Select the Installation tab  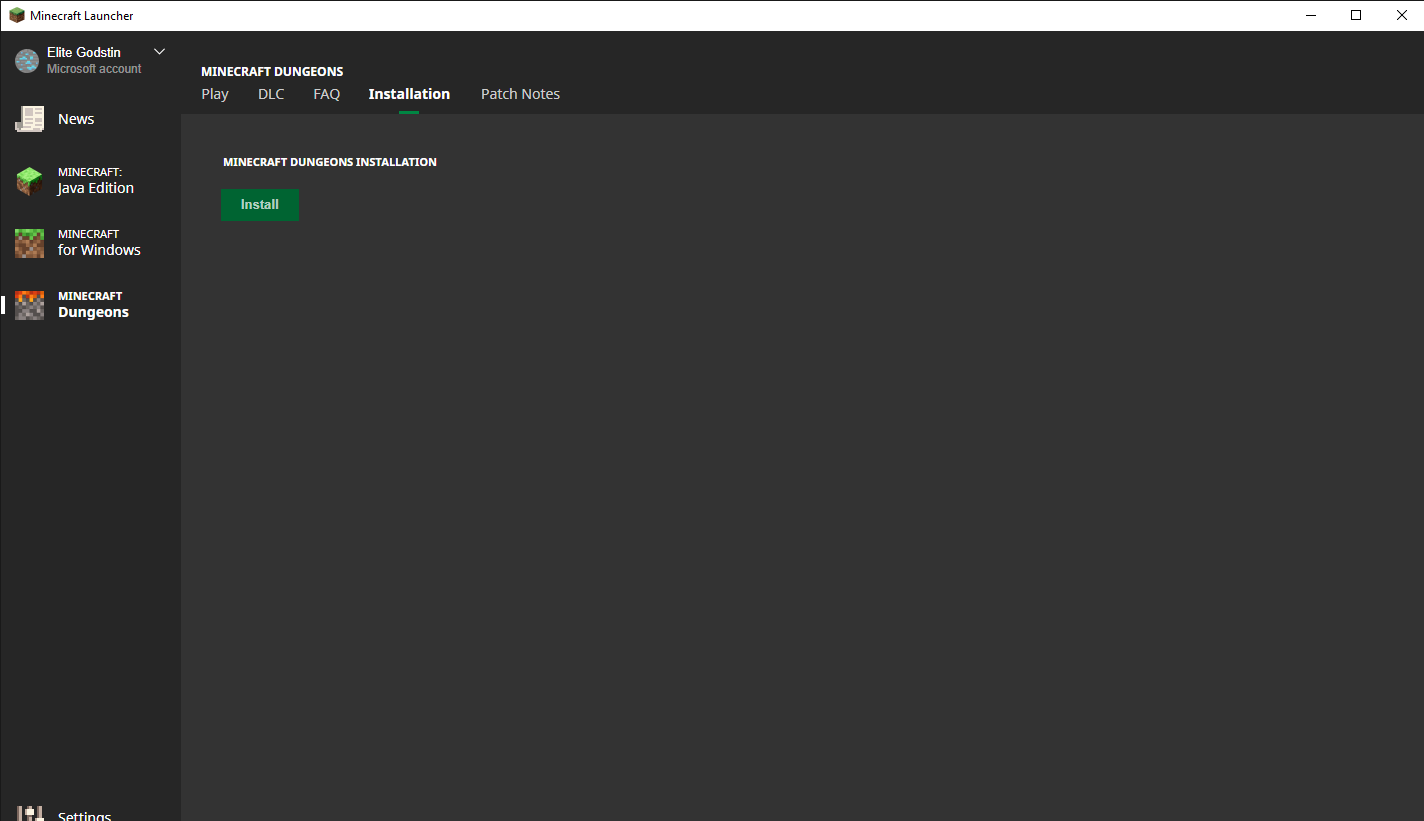[x=409, y=94]
